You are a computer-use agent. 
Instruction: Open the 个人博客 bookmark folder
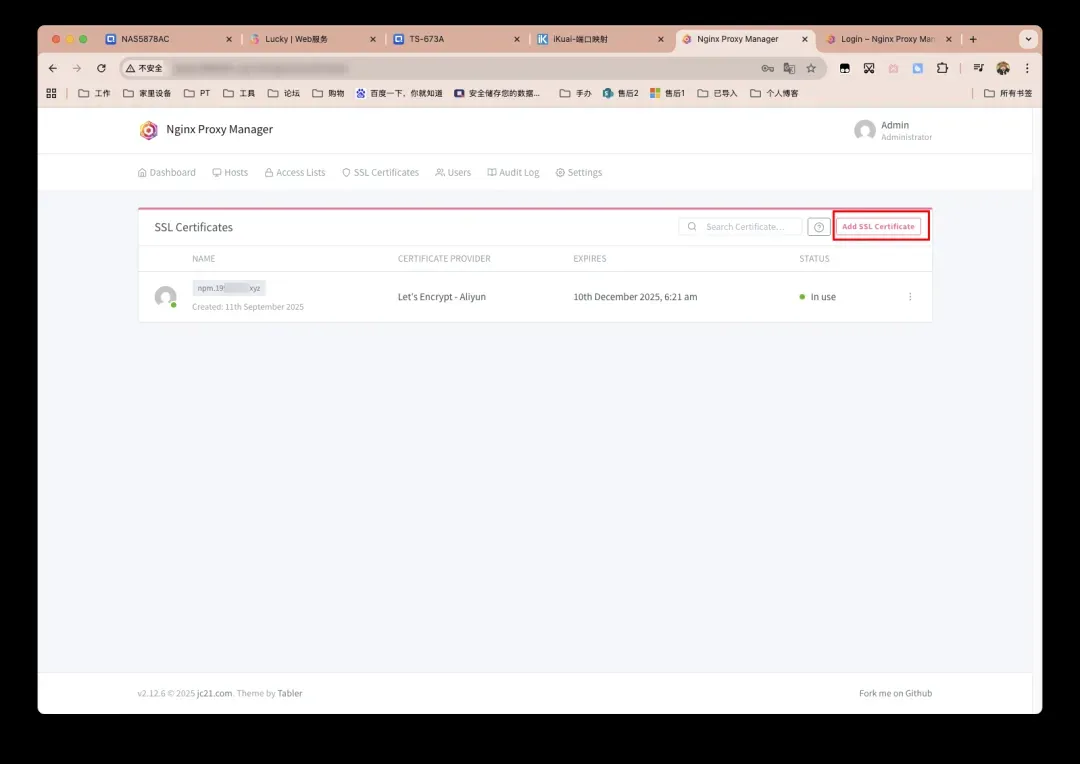[x=774, y=93]
